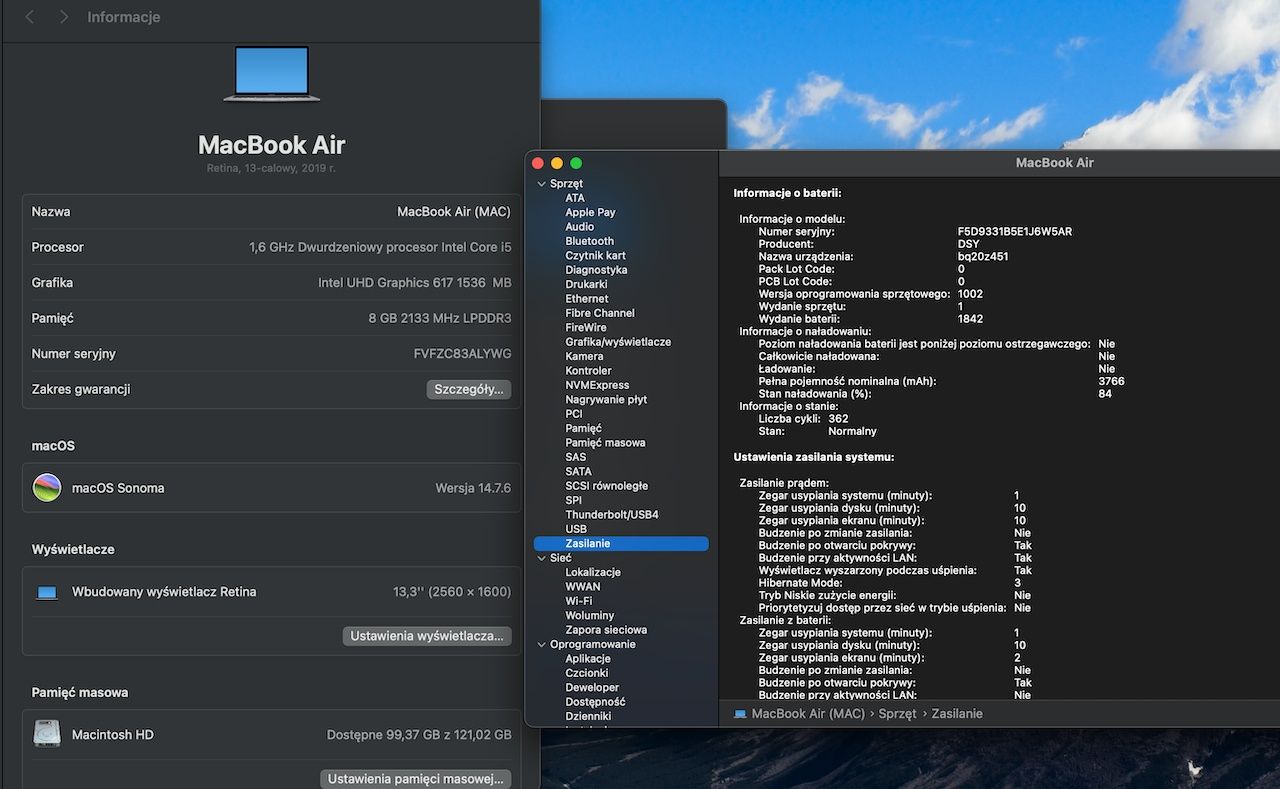Select Nagrywanie płyt in the sidebar
1280x789 pixels.
click(606, 399)
